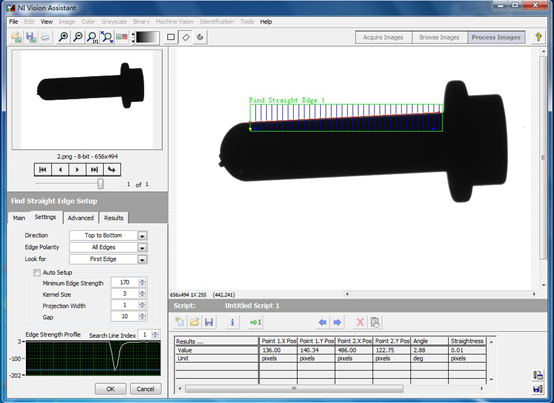The width and height of the screenshot is (554, 403).
Task: Click the red X delete step icon
Action: [360, 322]
